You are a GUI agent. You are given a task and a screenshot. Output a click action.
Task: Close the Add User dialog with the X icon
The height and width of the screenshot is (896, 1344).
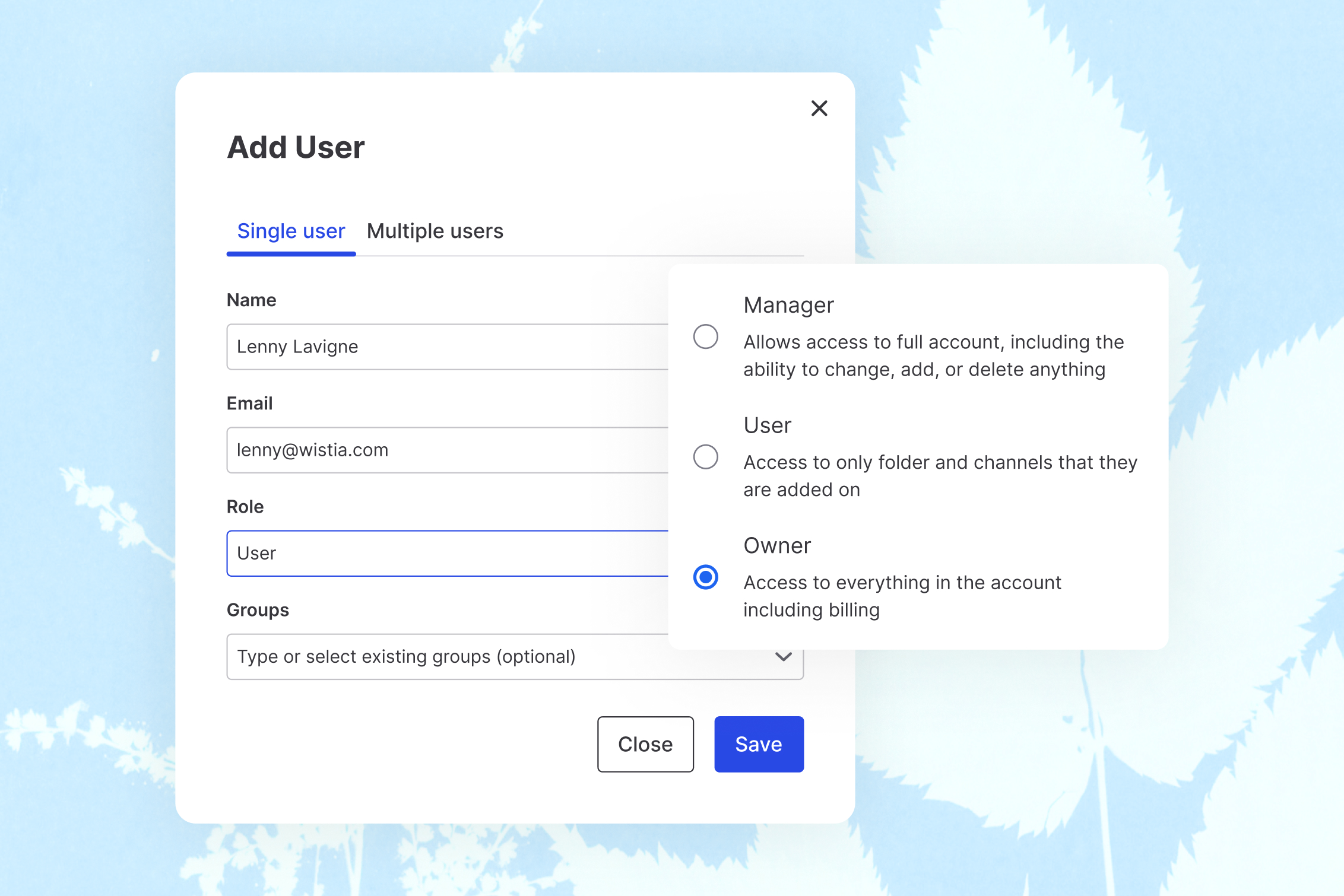[819, 109]
